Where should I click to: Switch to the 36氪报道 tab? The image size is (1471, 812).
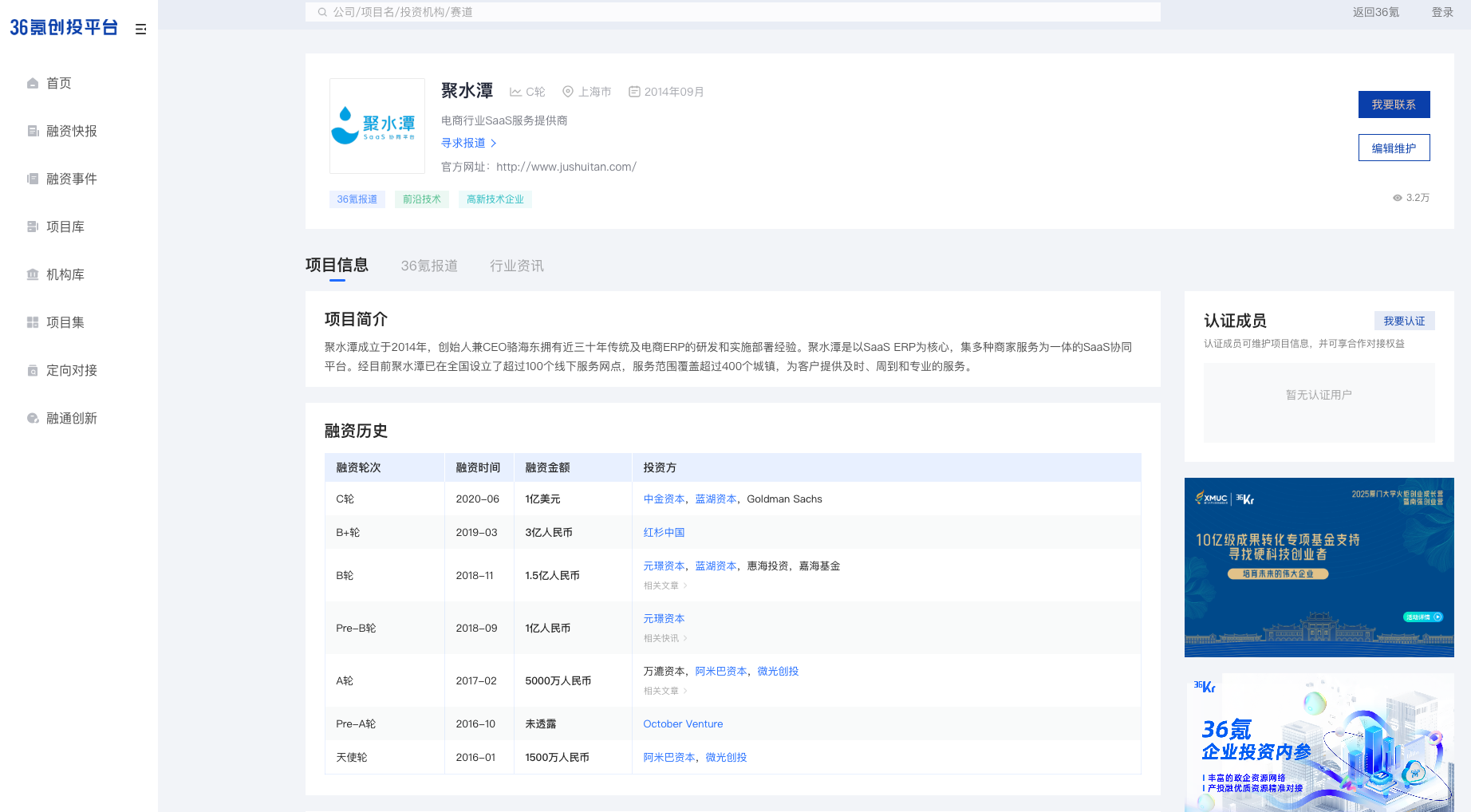429,266
